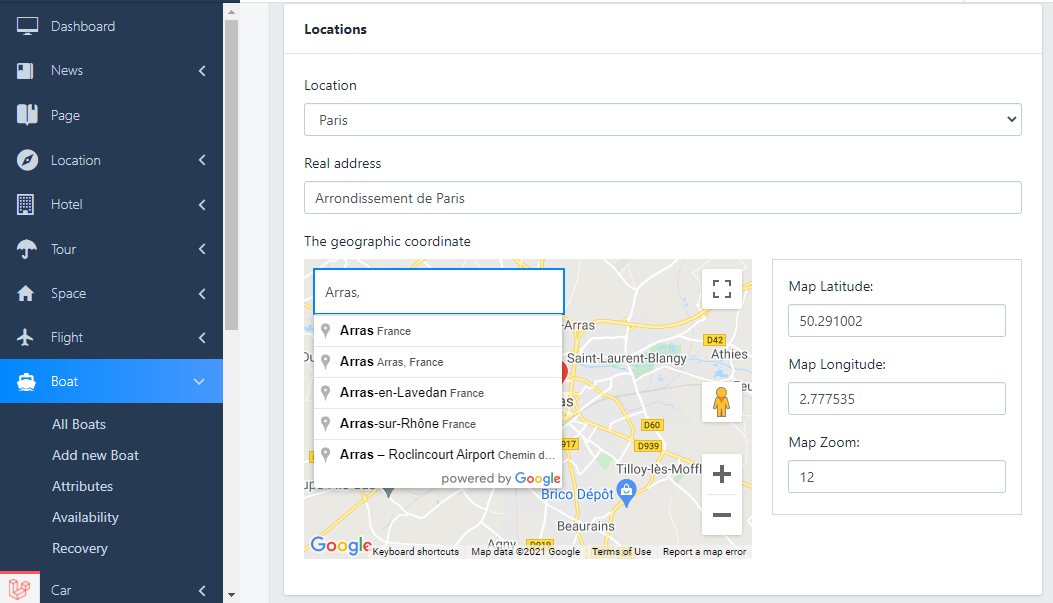Image resolution: width=1053 pixels, height=603 pixels.
Task: Select Add new Boat menu item
Action: (x=95, y=455)
